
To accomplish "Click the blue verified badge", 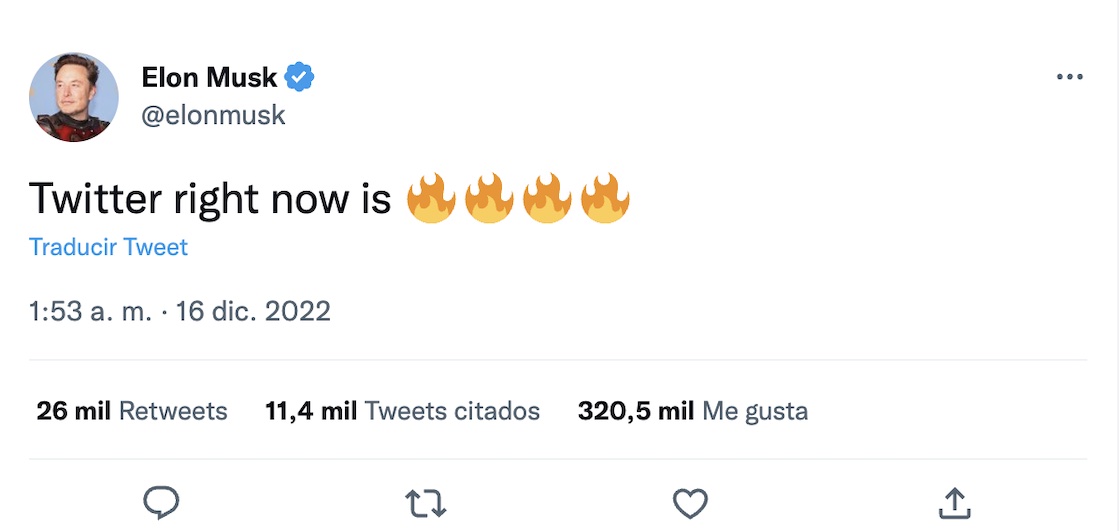I will 300,76.
